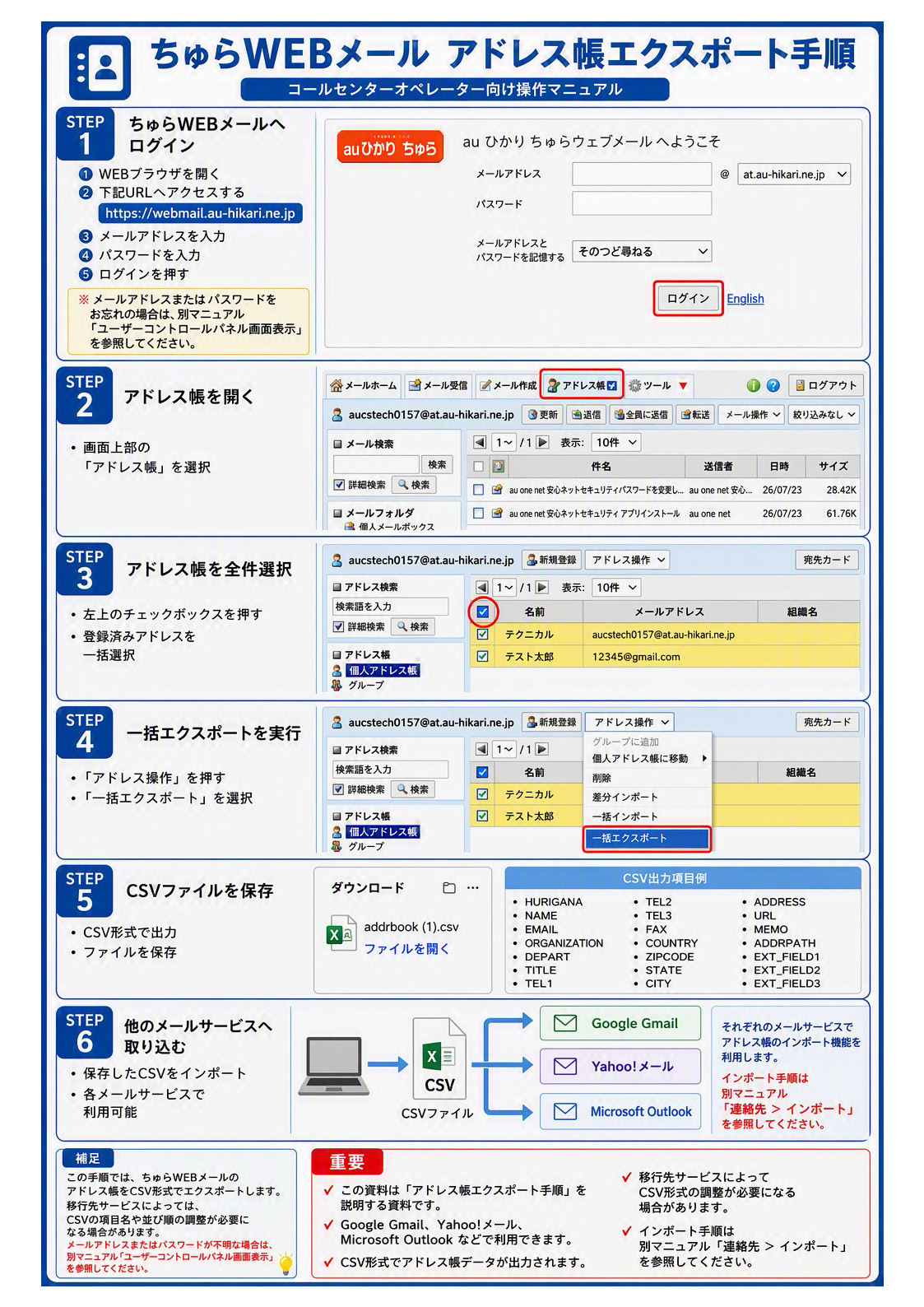Tick checkbox for the アプリインストール message
This screenshot has width=924, height=1307.
(478, 514)
